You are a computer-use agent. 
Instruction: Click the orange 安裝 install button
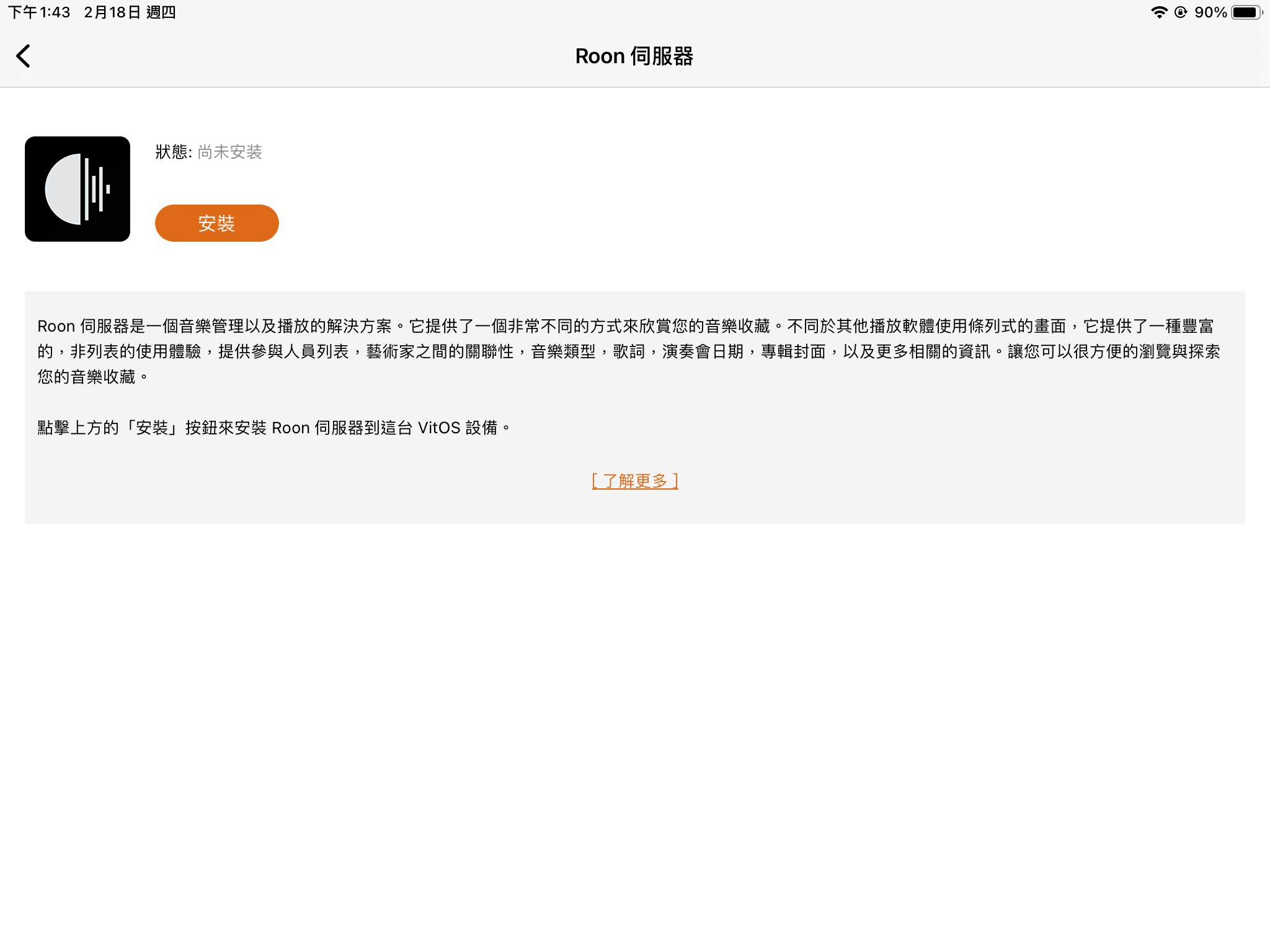point(216,223)
